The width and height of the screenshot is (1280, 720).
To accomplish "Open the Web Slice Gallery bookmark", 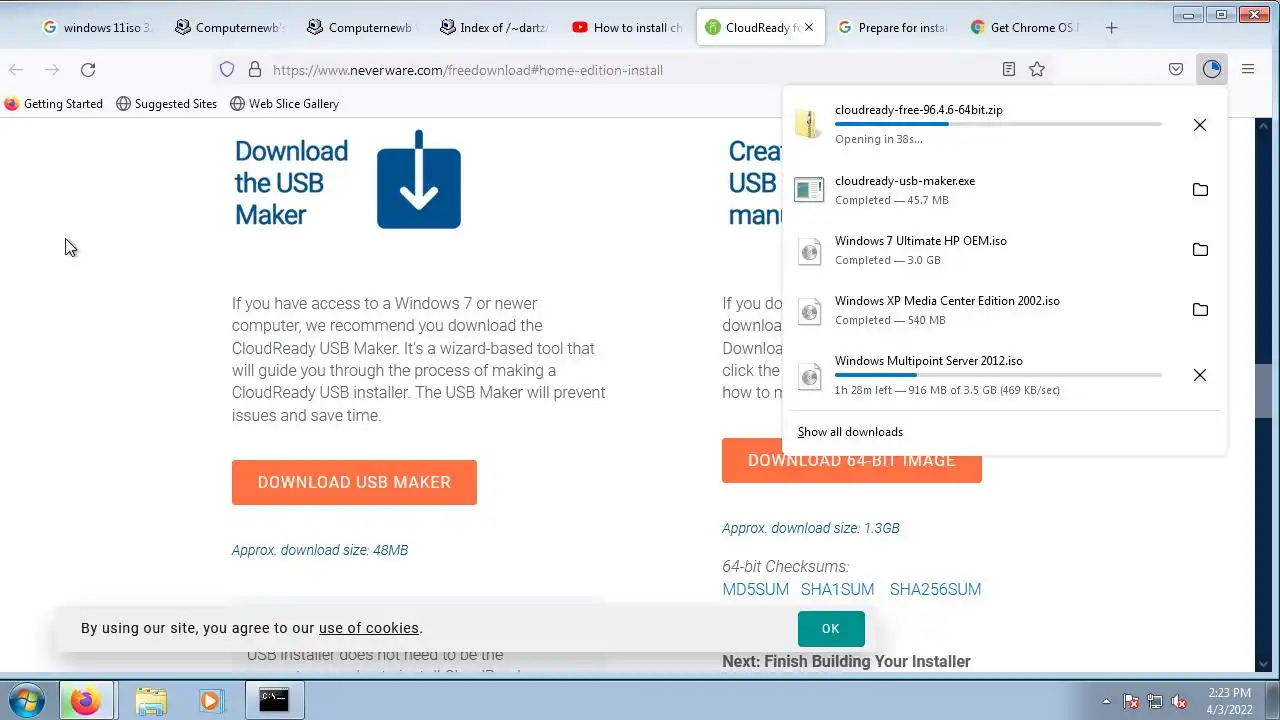I will (285, 103).
